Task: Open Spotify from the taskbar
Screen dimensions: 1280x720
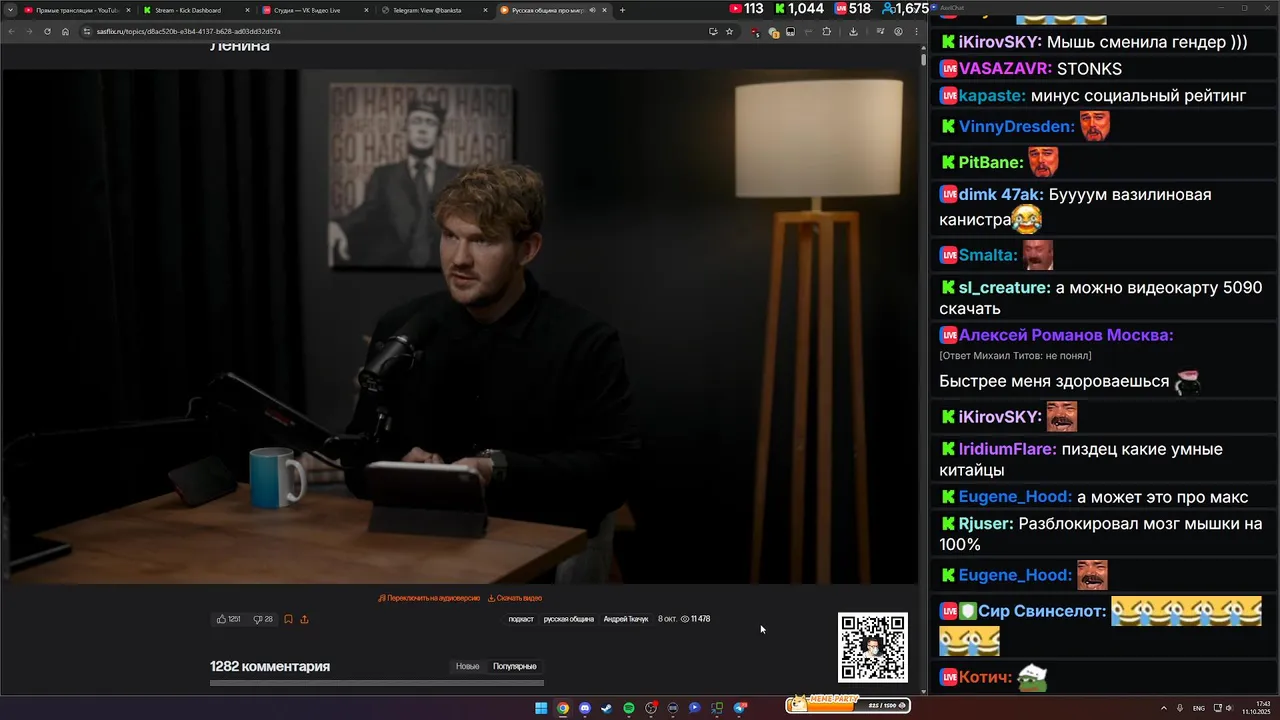Action: pos(628,708)
